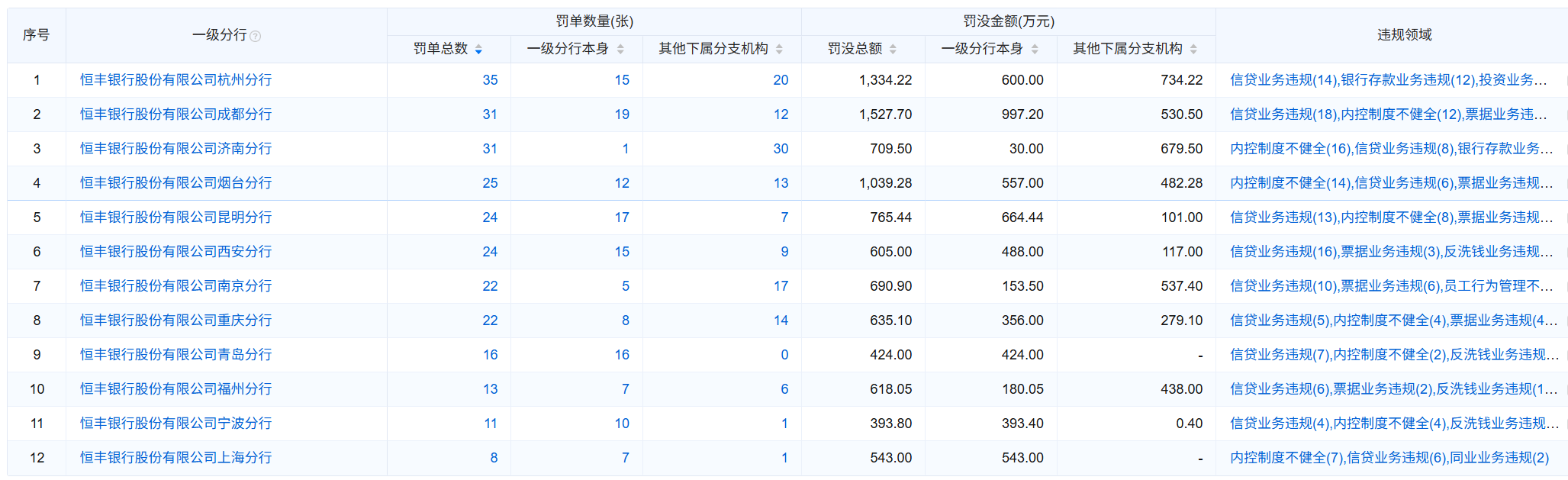Click the 违规领域 column header
This screenshot has width=1568, height=480.
(x=1404, y=35)
